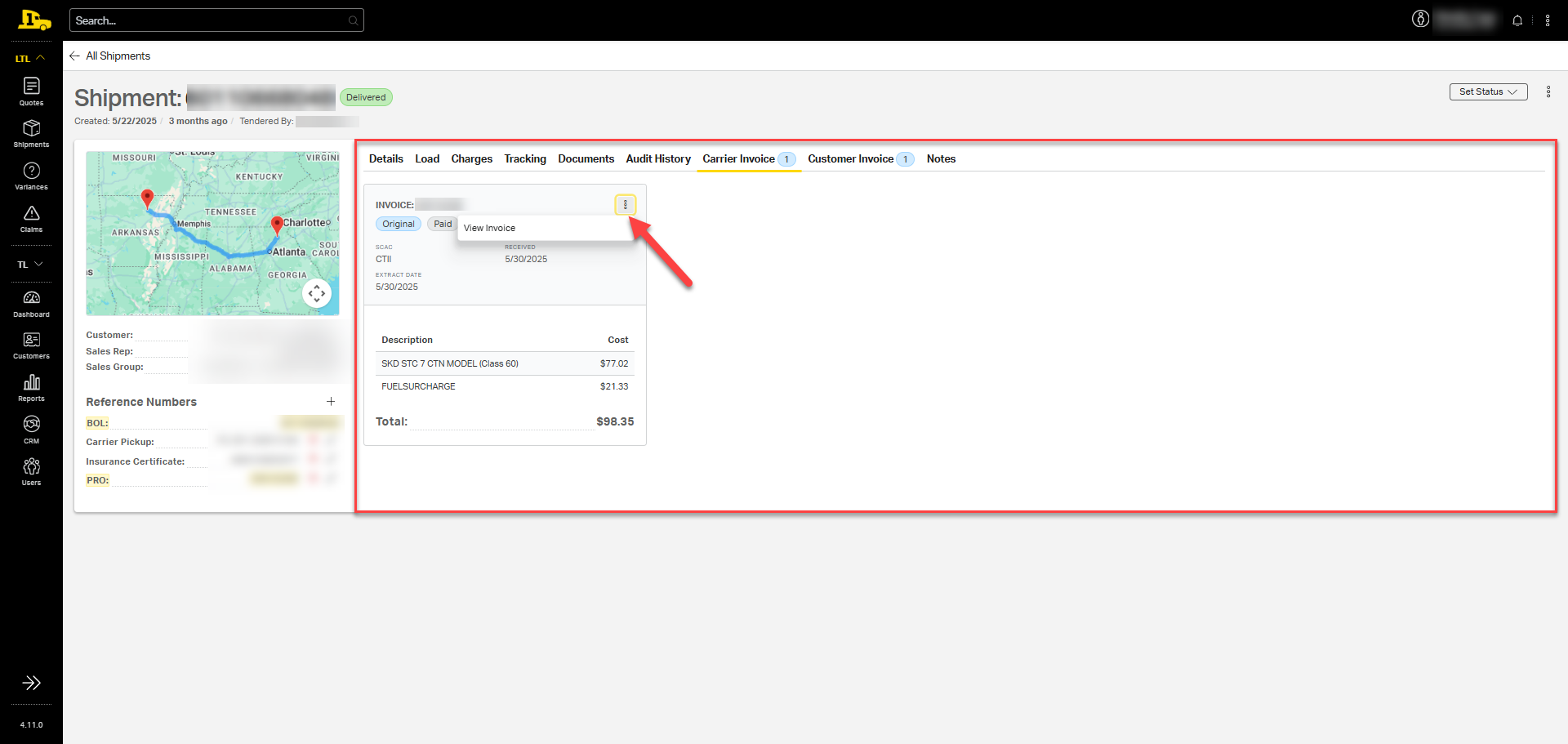Click the SKD STC 7 CTN MODEL line
1568x744 pixels.
pos(450,363)
